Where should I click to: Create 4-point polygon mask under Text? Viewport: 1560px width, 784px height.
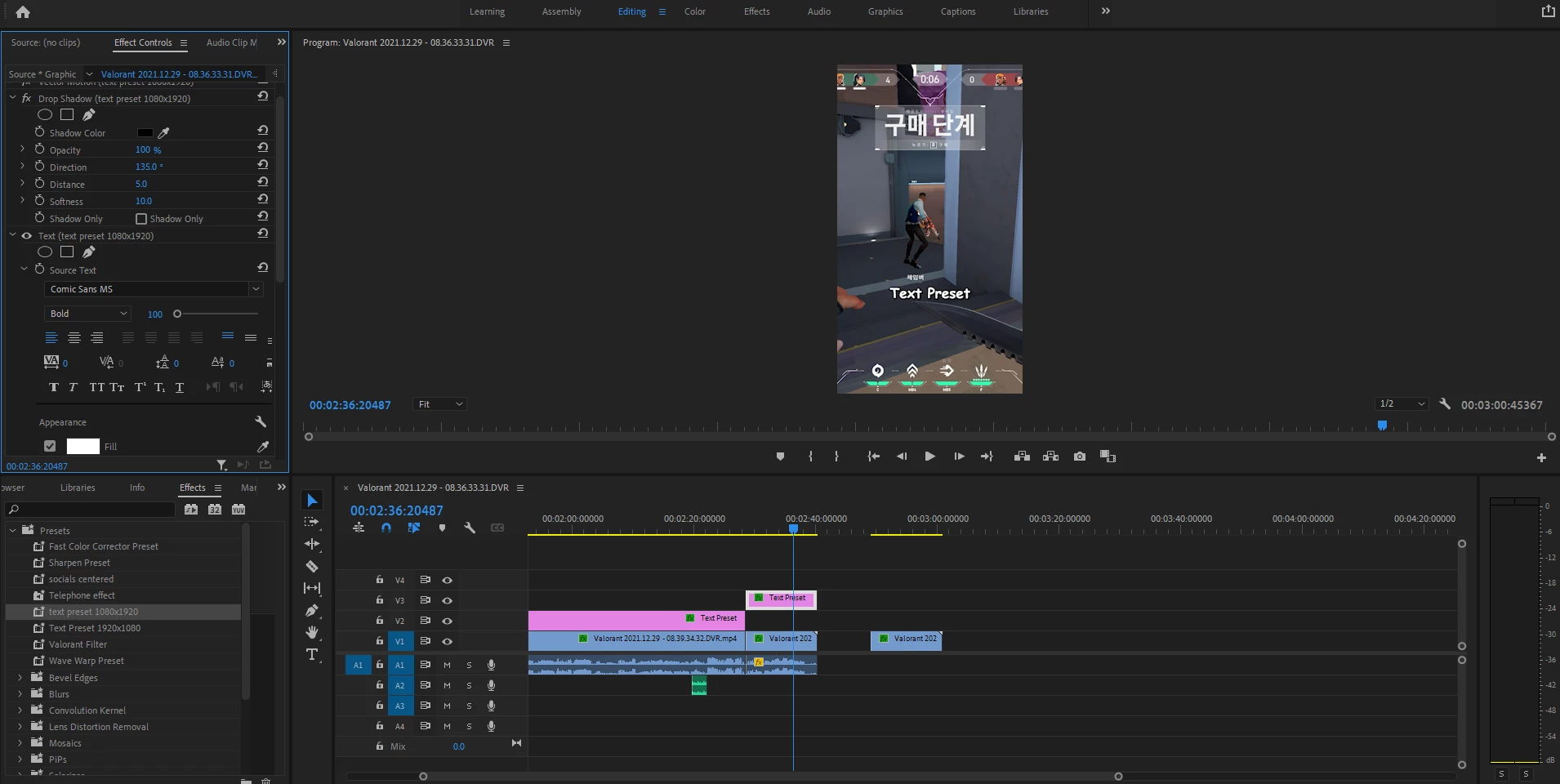click(x=67, y=252)
